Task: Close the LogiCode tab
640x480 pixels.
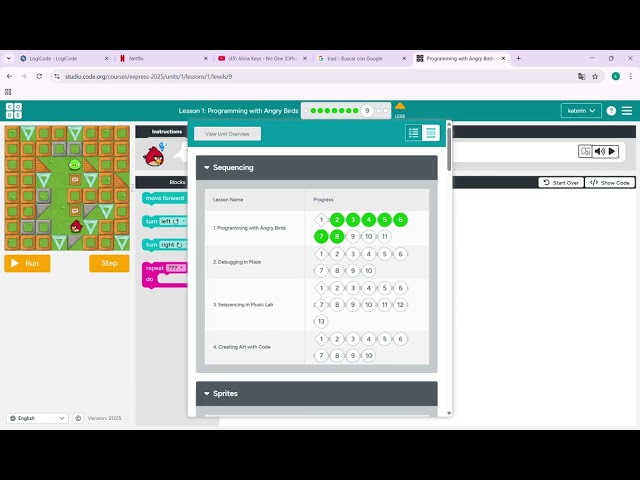Action: point(107,58)
